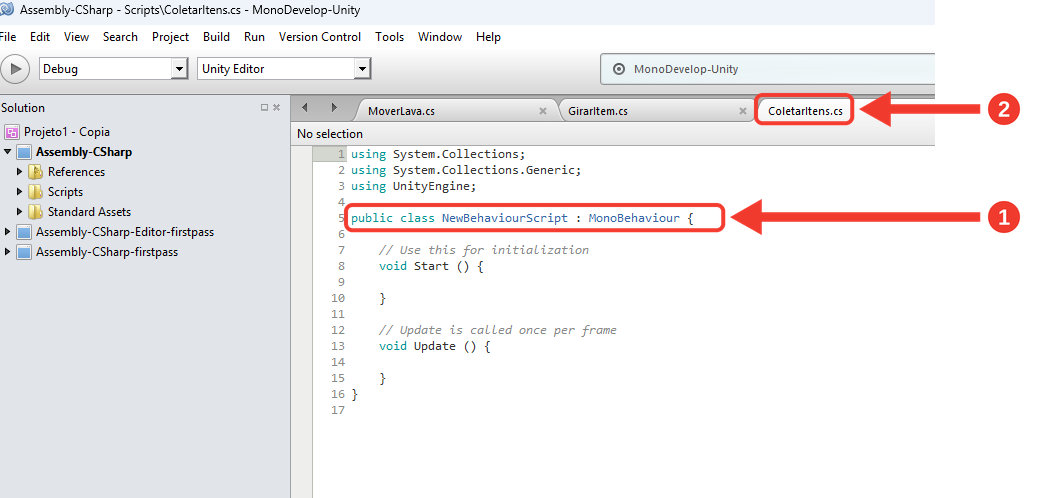Select the Assembly-CSharp project node

(84, 152)
